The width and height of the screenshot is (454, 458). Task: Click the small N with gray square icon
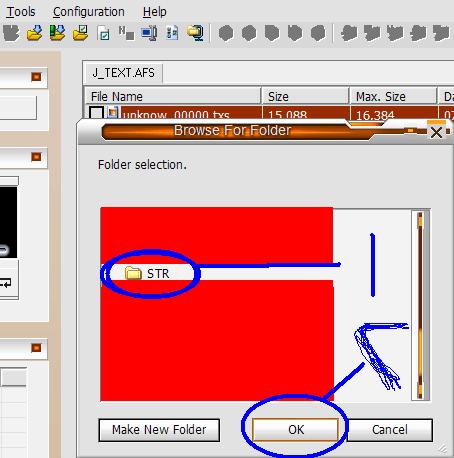click(126, 33)
